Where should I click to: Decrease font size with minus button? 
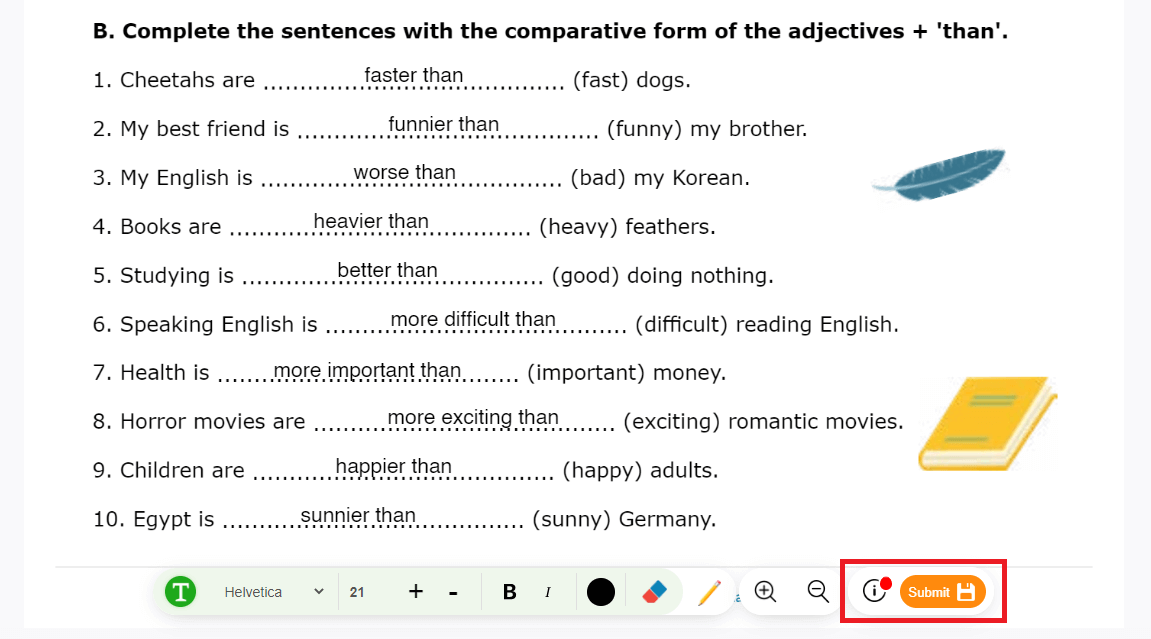click(x=453, y=592)
